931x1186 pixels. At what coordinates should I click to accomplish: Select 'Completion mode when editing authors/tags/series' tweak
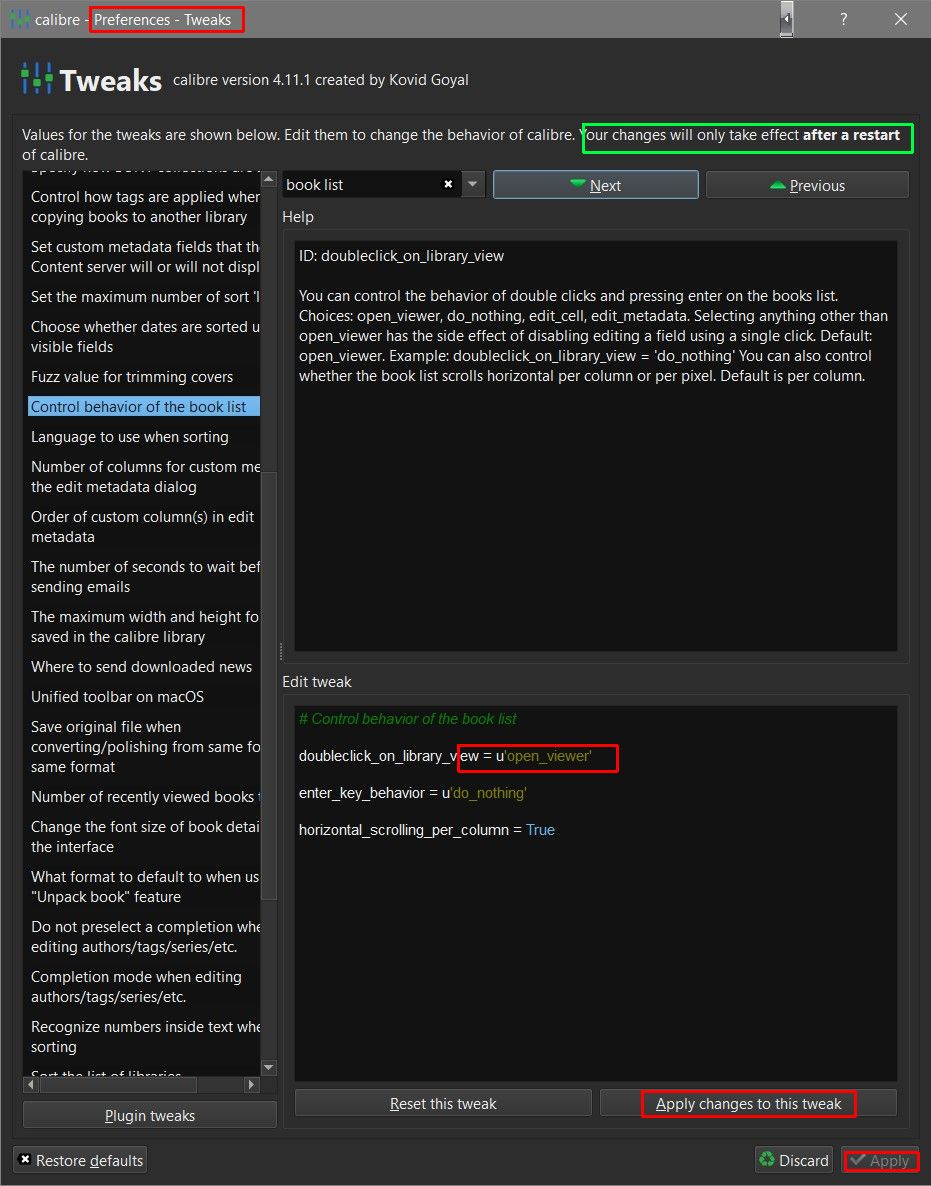click(x=144, y=986)
